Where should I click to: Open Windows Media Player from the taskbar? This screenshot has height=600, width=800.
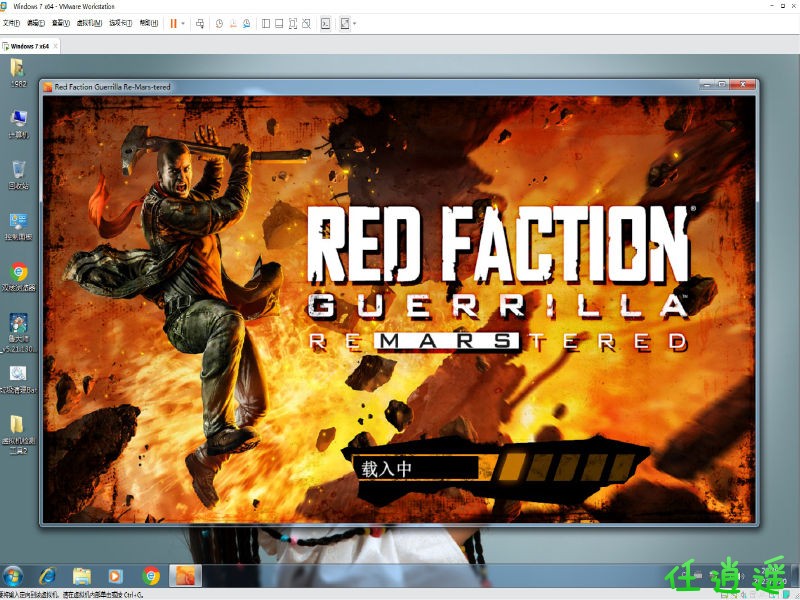[115, 576]
